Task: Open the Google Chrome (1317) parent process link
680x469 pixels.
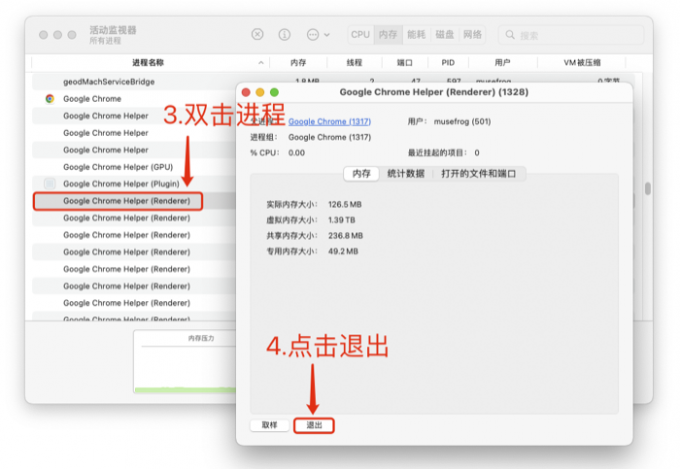Action: pos(330,121)
